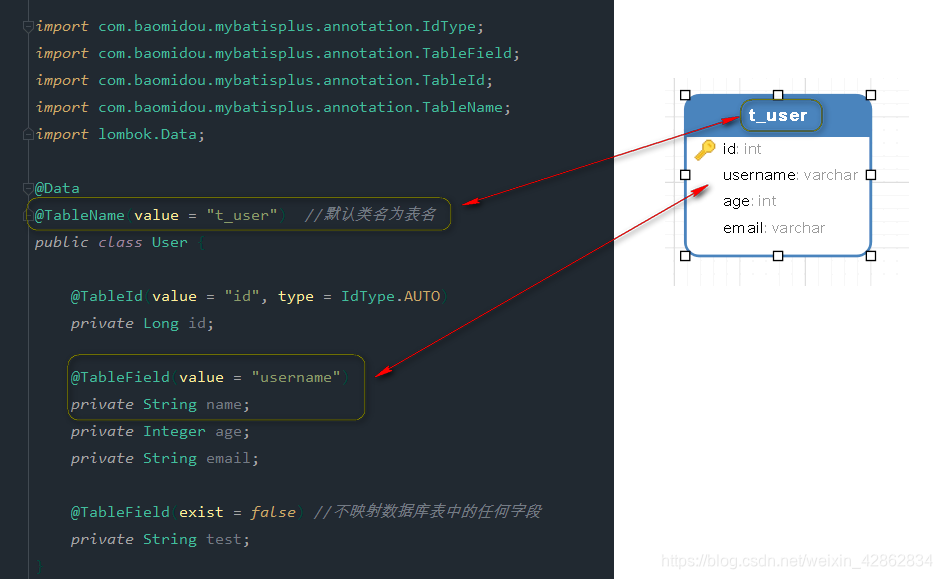Click IdType.AUTO in the TableId annotation
The width and height of the screenshot is (942, 579).
[390, 296]
